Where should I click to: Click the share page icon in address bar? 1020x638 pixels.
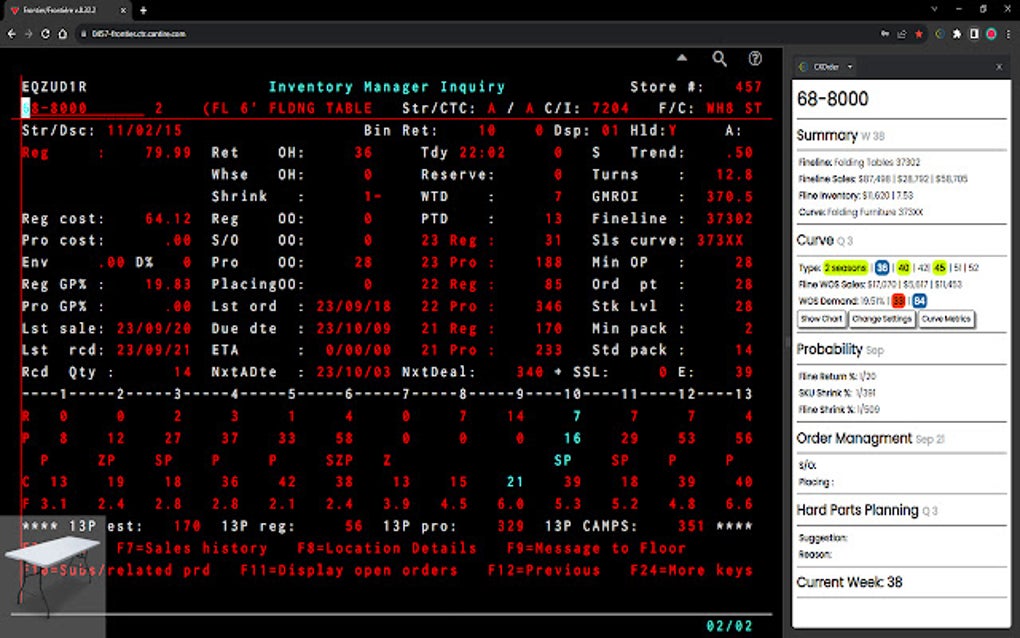[901, 33]
